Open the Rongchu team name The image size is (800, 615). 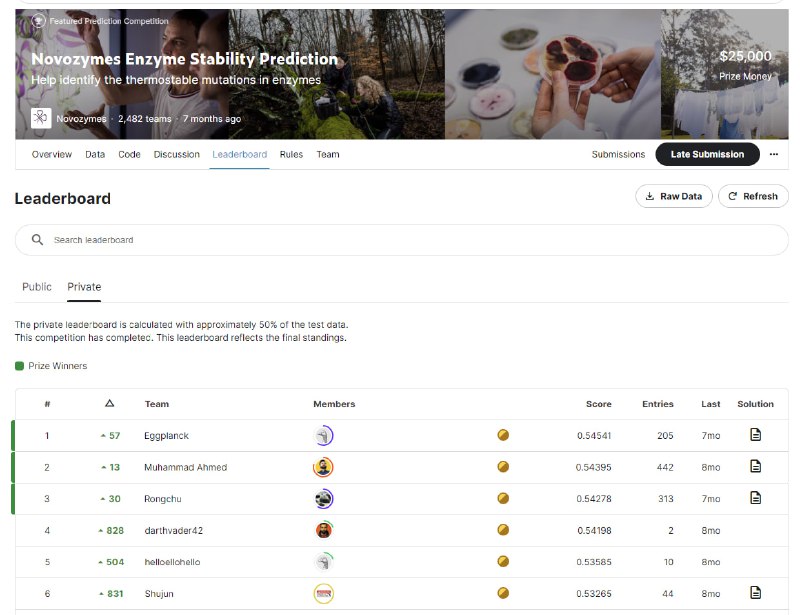pos(162,499)
